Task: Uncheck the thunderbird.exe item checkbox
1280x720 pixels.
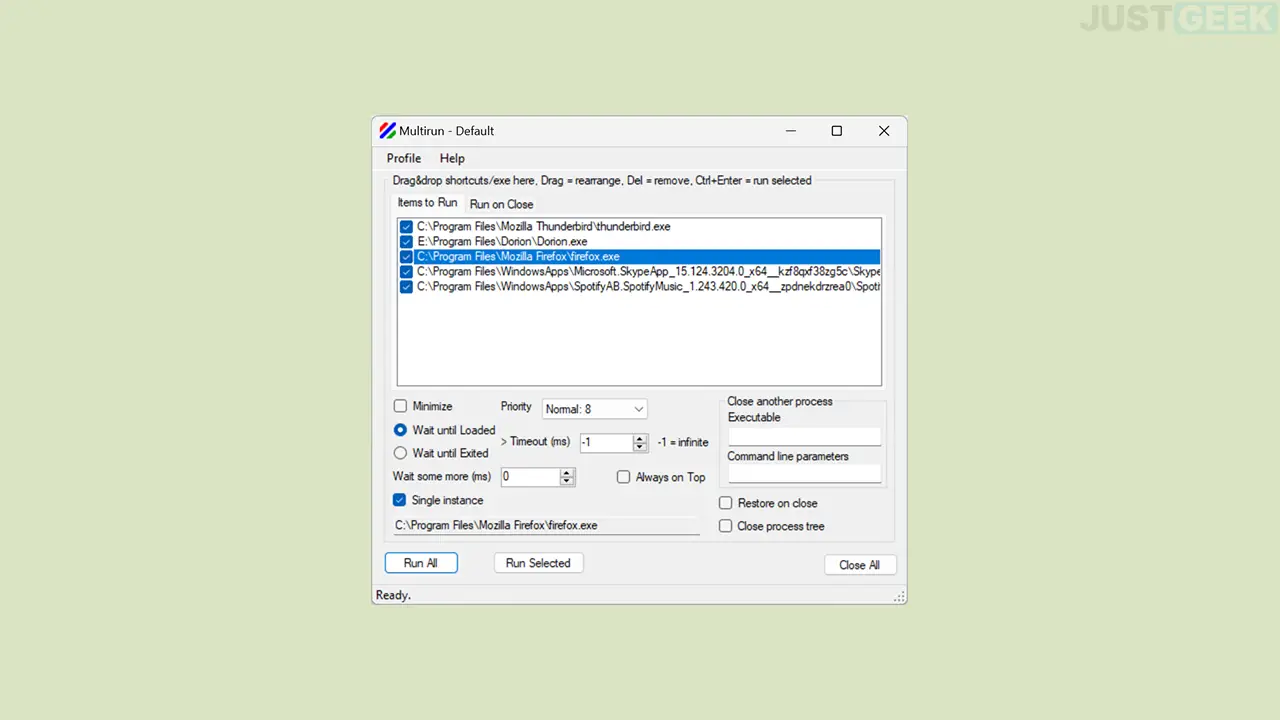Action: coord(406,227)
